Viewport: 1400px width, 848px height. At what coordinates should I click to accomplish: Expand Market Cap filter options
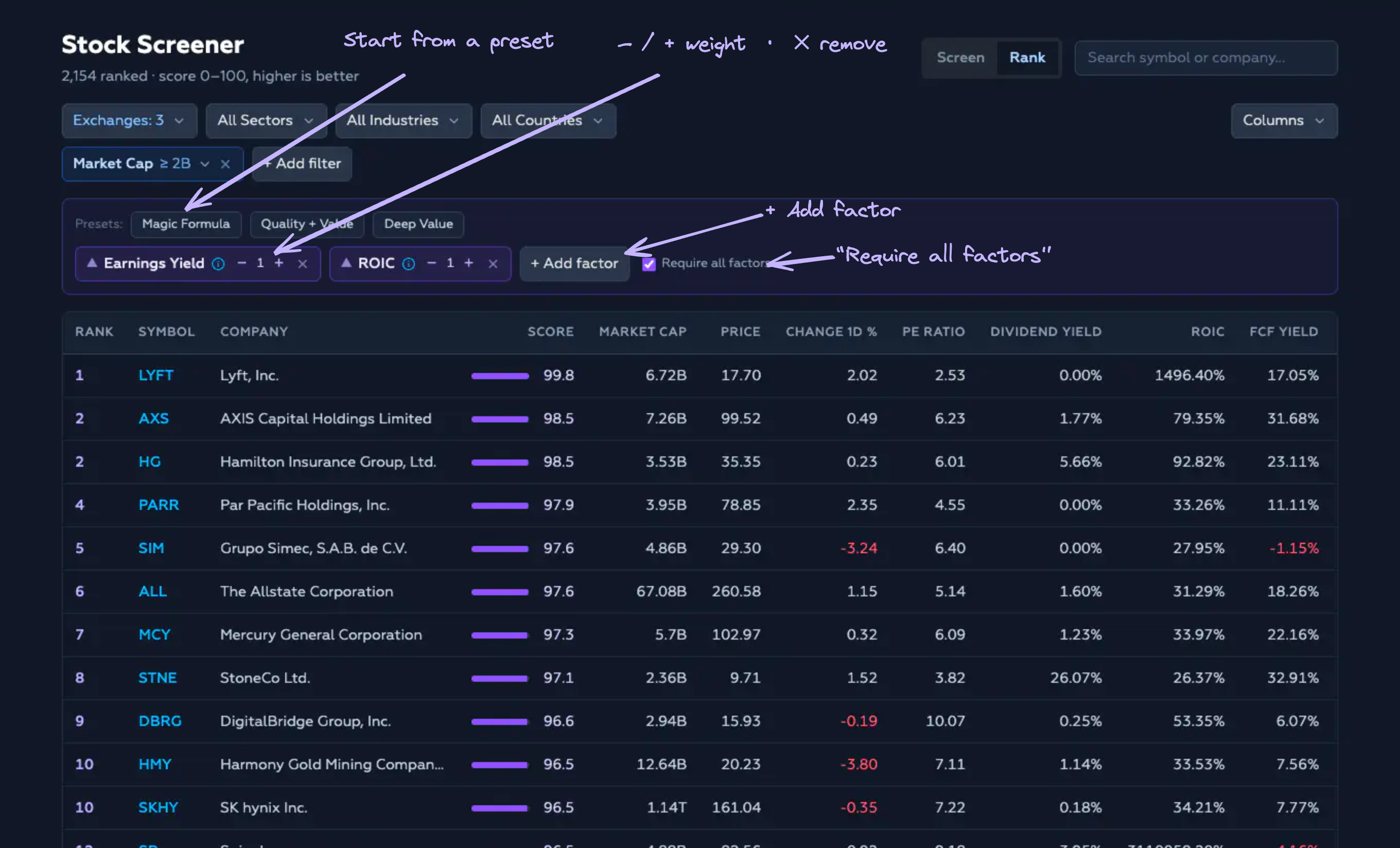(204, 164)
